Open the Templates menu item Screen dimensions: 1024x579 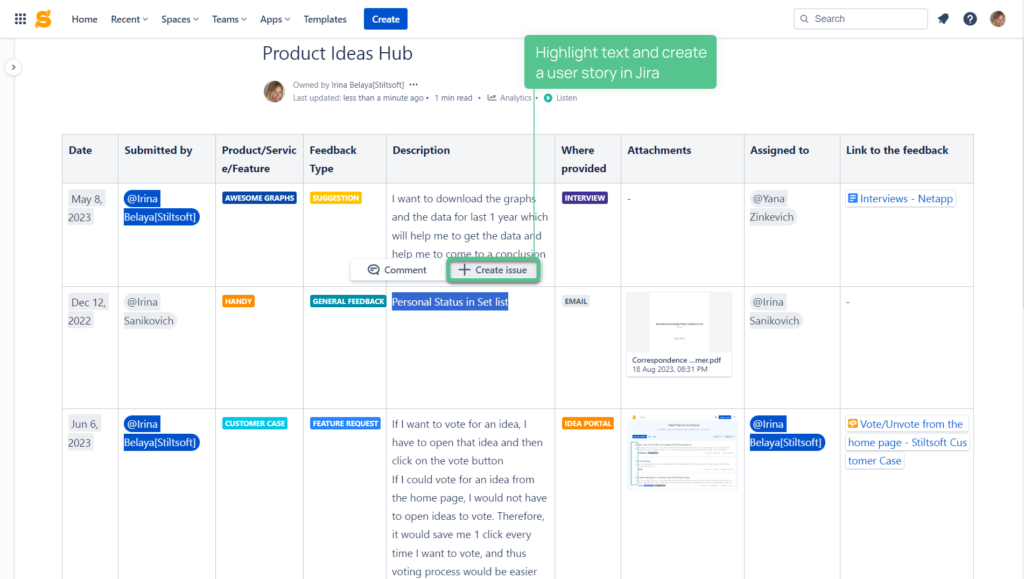tap(325, 18)
